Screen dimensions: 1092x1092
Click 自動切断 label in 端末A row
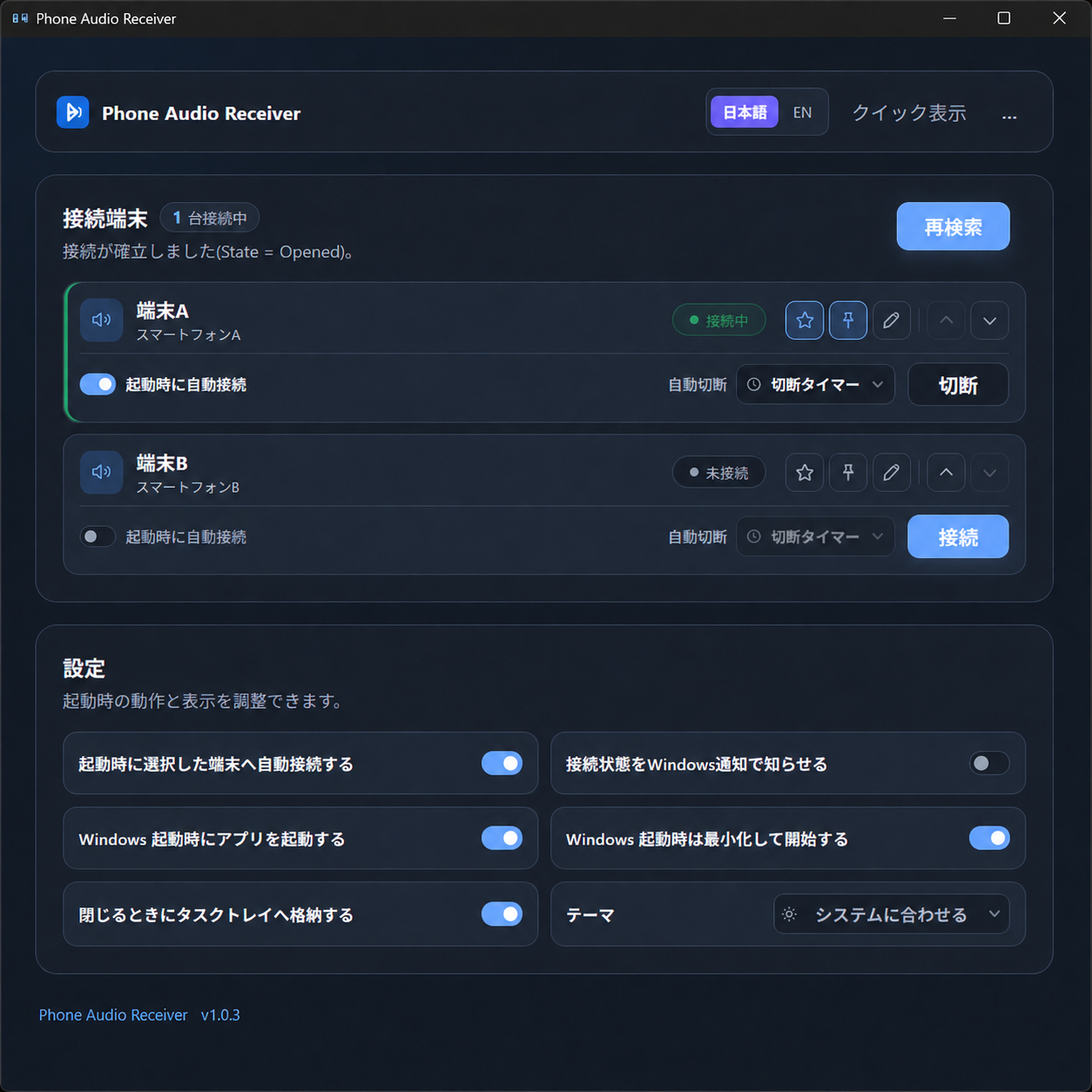[698, 385]
